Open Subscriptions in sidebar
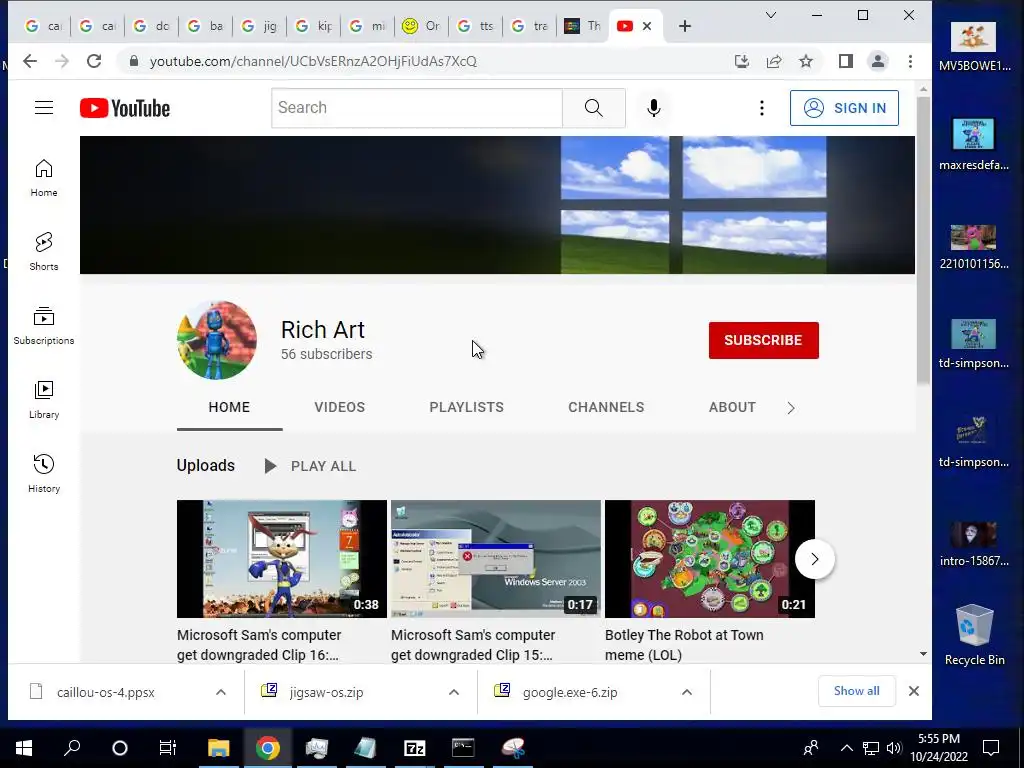Viewport: 1024px width, 768px height. (x=44, y=326)
